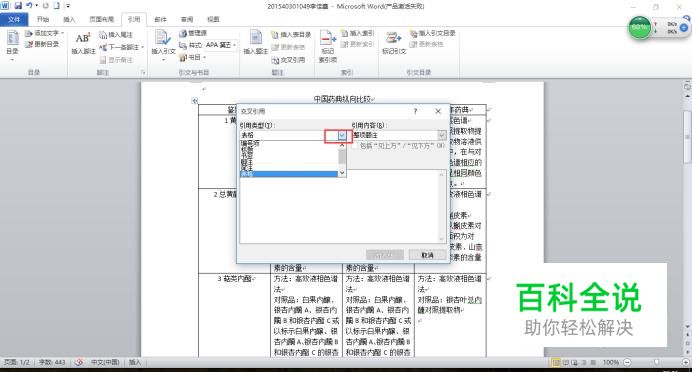This screenshot has height=372, width=692.
Task: Click the 插入表目录 (Insert Table of Figures) icon
Action: coord(275,35)
